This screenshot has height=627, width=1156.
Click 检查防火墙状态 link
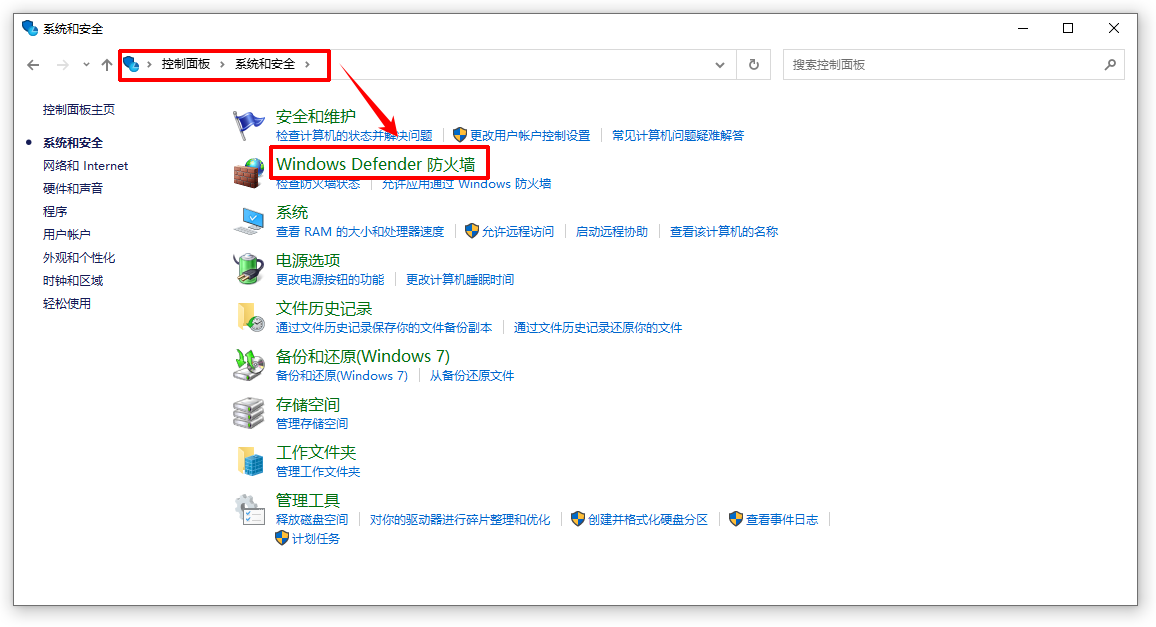318,184
